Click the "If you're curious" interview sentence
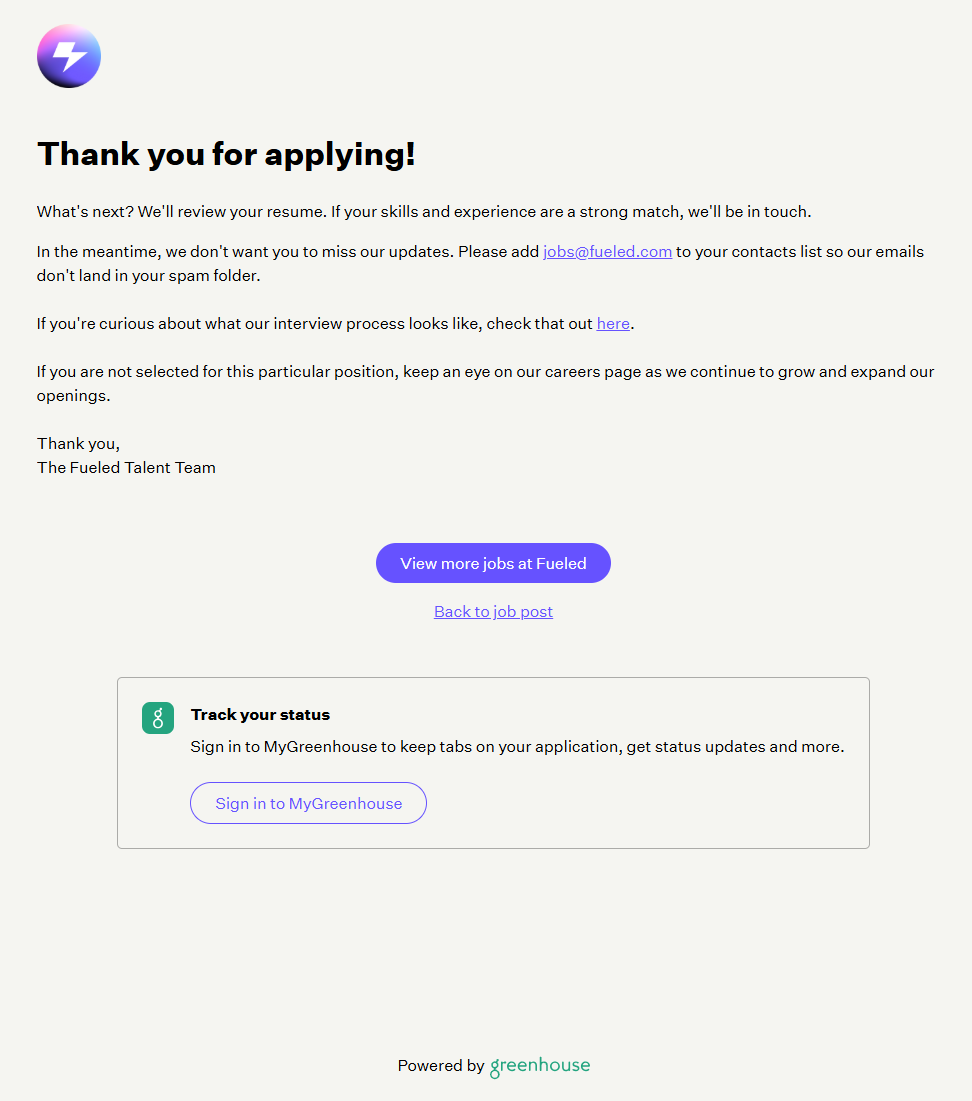 pyautogui.click(x=315, y=324)
